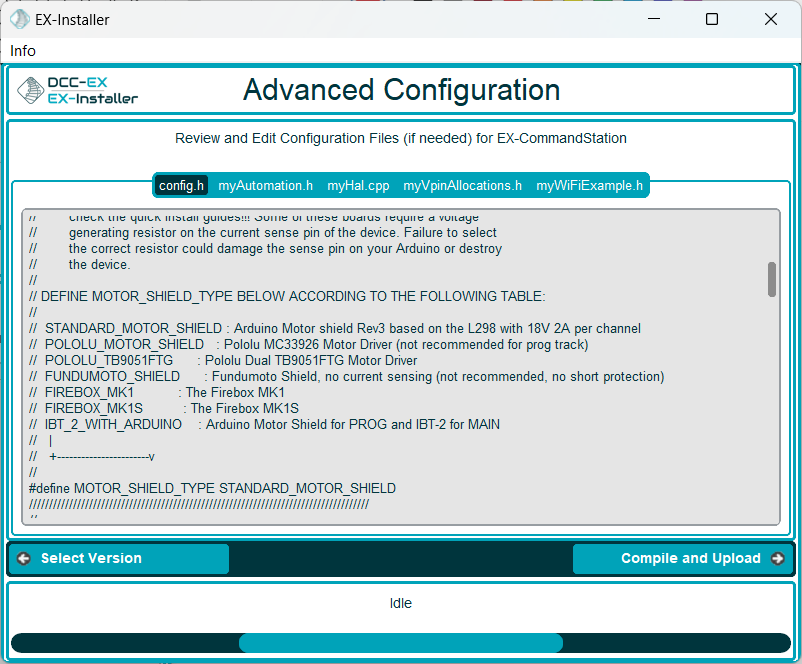Go back with the Select Version label

coord(91,559)
